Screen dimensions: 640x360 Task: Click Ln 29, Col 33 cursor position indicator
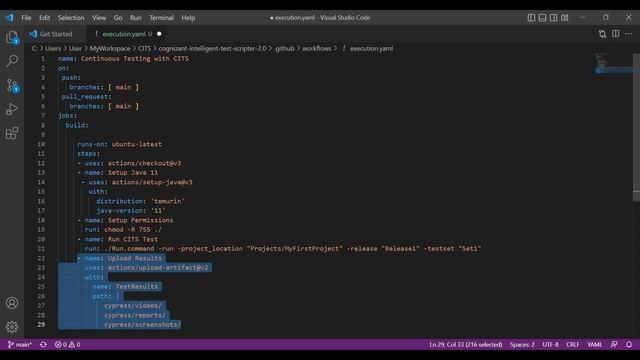coord(466,345)
